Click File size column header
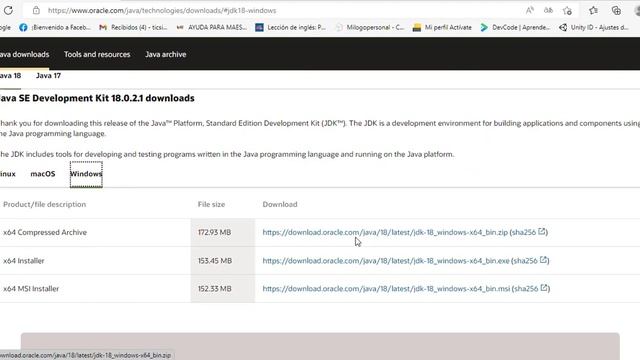 pyautogui.click(x=211, y=204)
